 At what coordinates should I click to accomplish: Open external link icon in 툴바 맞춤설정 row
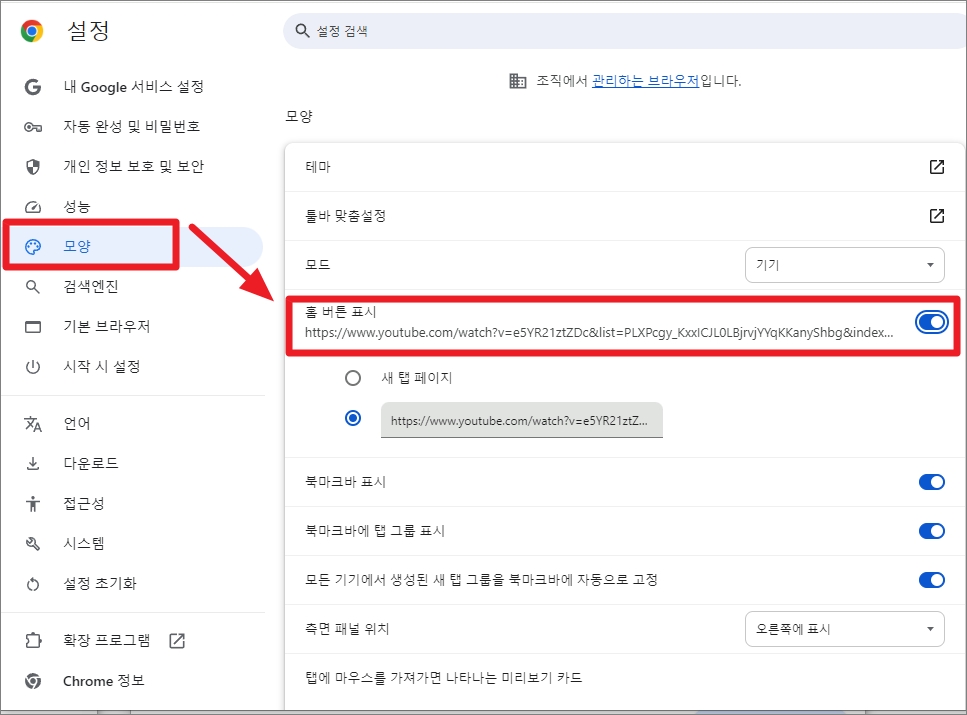pos(936,216)
